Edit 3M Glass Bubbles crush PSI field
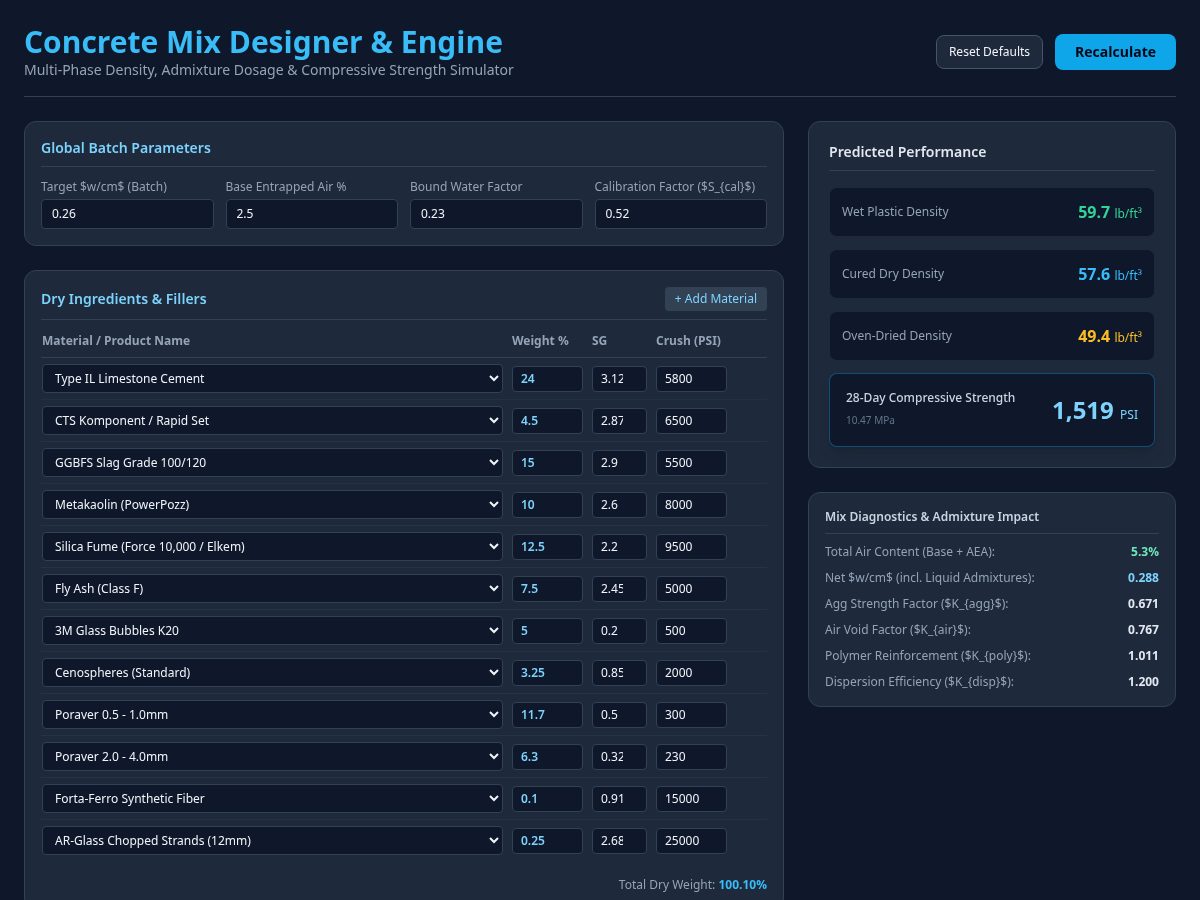1200x900 pixels. pyautogui.click(x=691, y=631)
